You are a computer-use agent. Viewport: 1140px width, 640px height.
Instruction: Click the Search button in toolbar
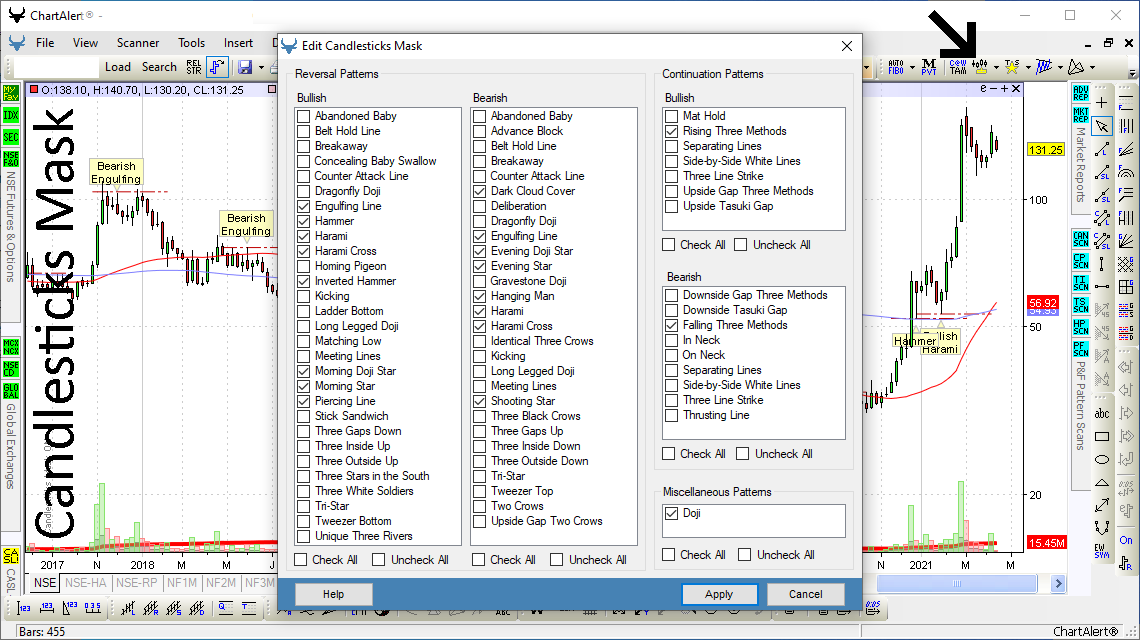tap(159, 67)
